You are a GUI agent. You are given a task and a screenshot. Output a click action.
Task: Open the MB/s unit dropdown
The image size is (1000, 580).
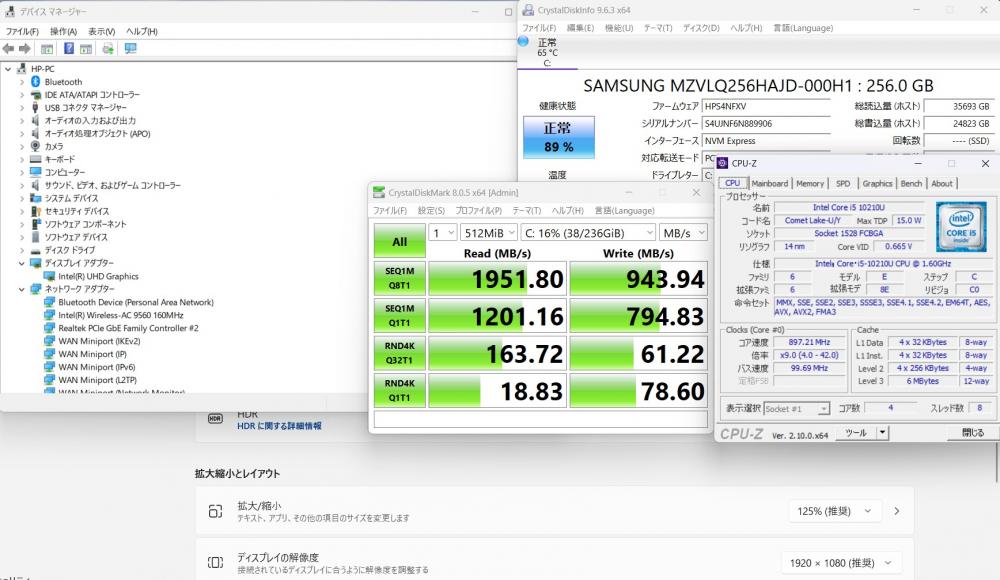[x=683, y=233]
